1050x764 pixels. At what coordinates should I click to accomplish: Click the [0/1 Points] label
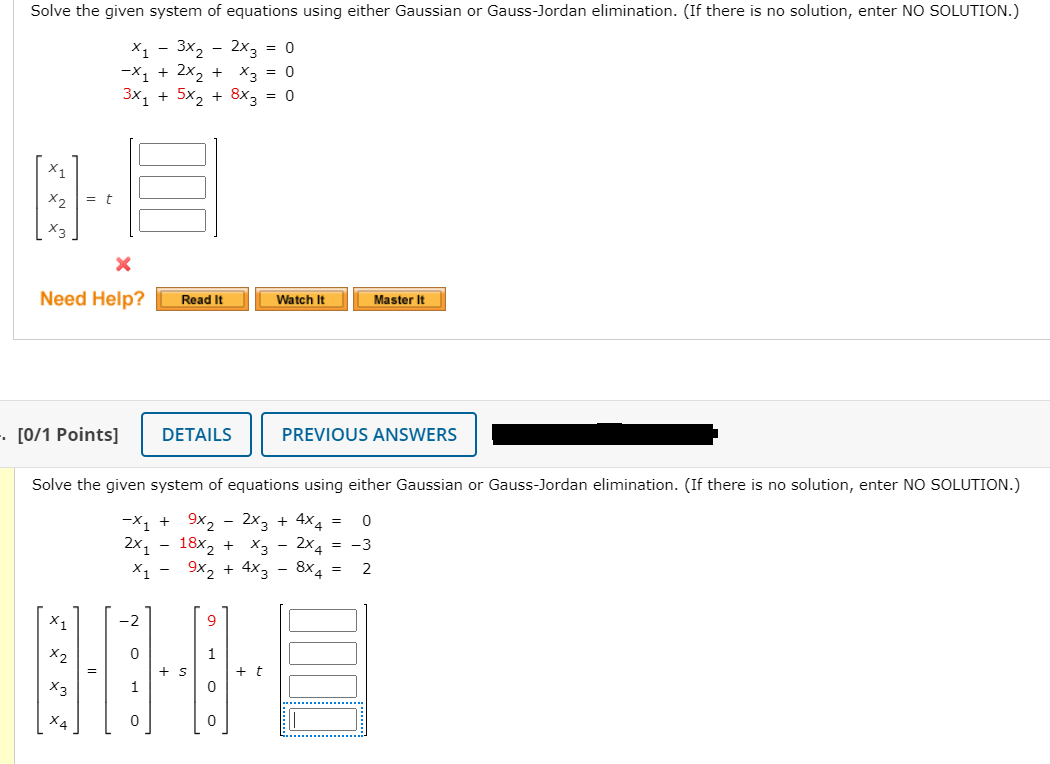click(x=68, y=435)
